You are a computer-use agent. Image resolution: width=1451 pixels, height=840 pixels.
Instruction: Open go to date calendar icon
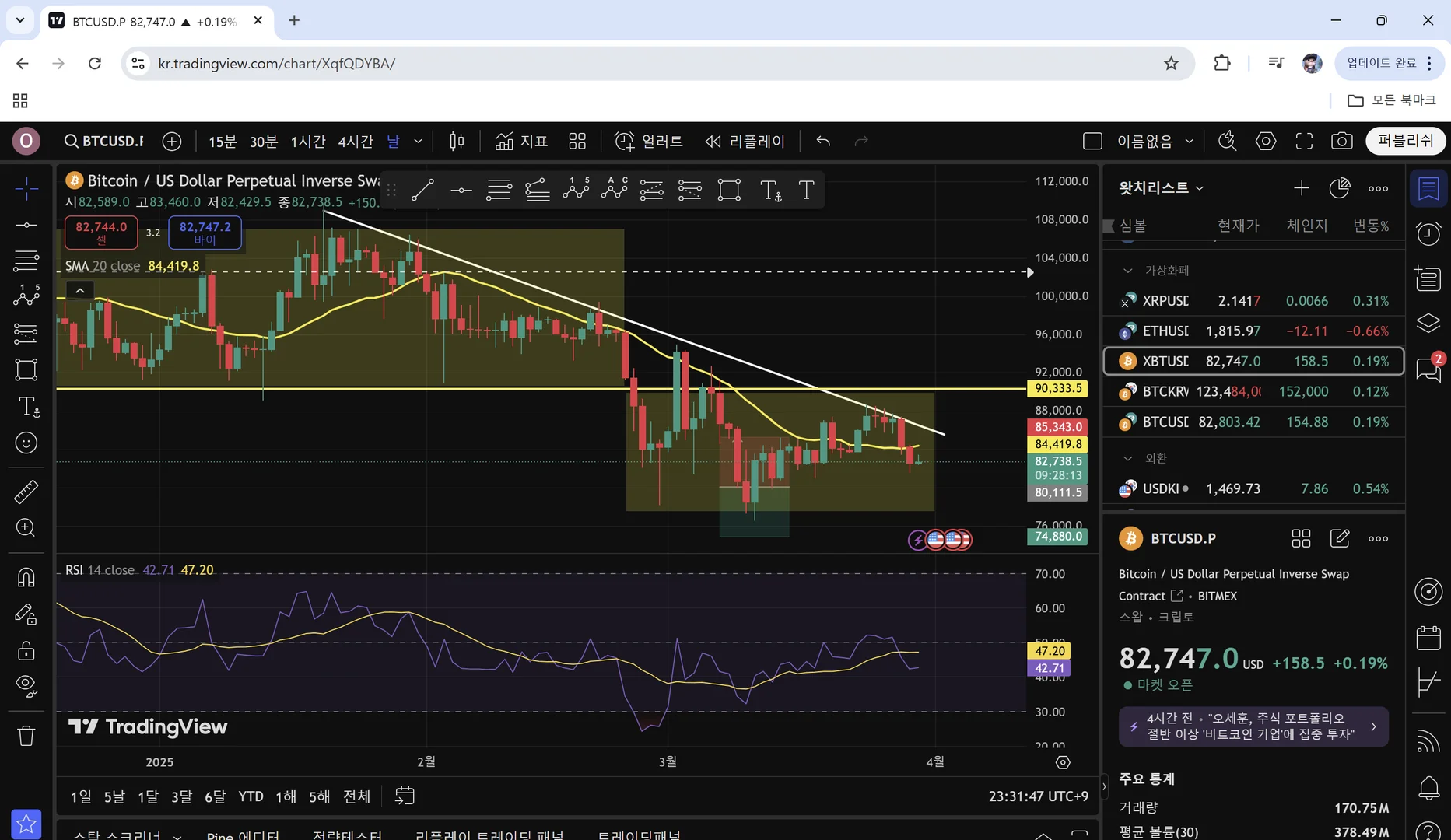(x=405, y=796)
